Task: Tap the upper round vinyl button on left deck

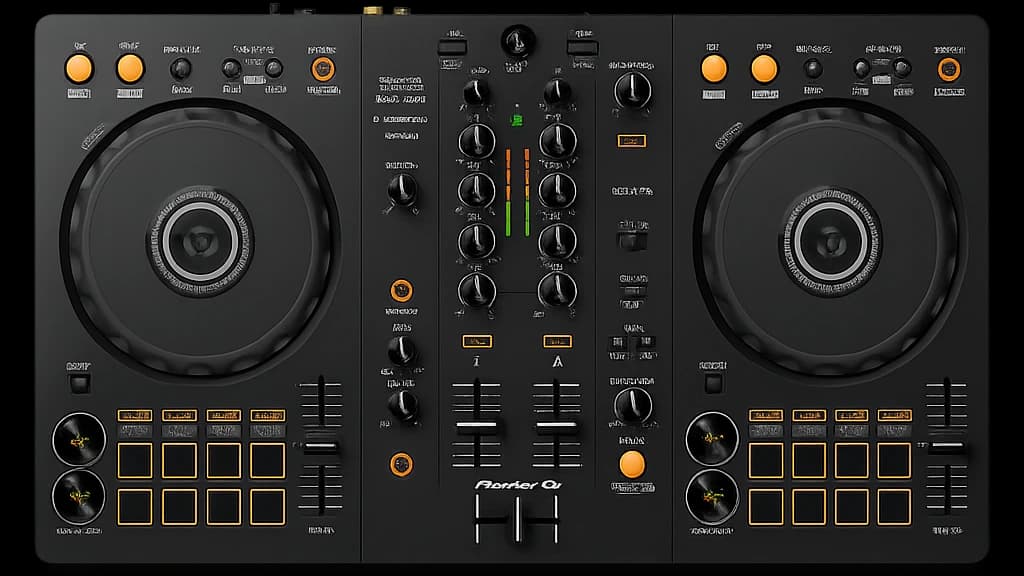Action: pos(78,439)
